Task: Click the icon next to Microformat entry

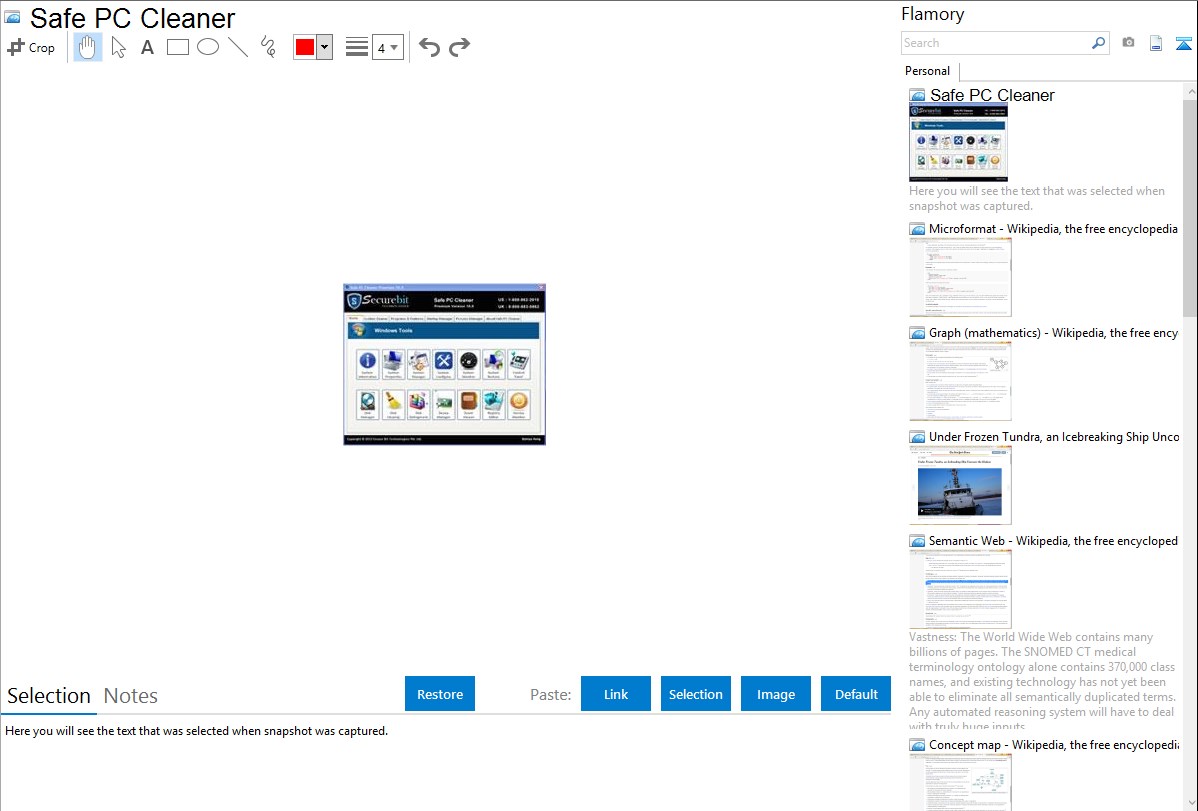Action: [917, 229]
